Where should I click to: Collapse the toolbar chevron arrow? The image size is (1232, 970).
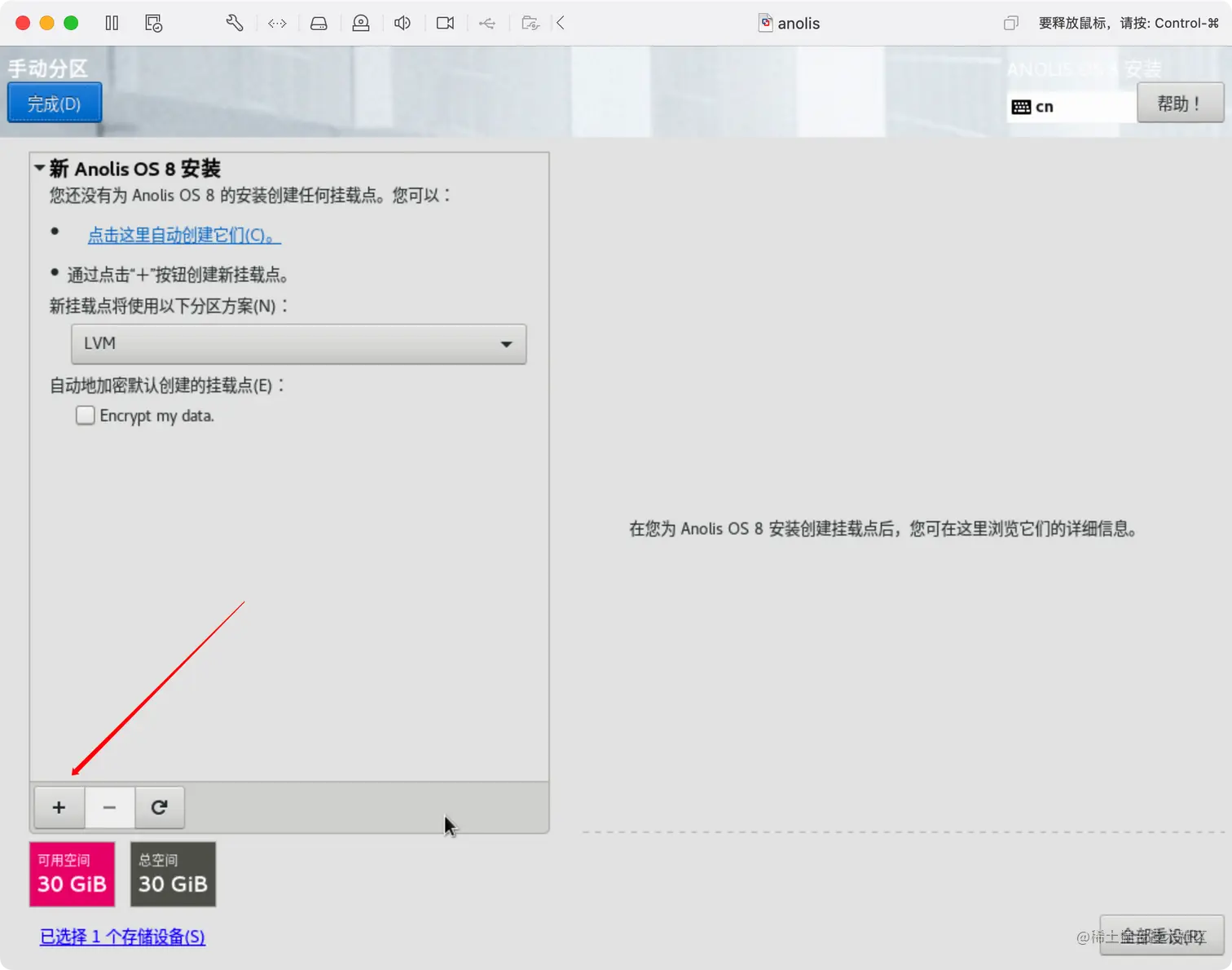click(561, 23)
